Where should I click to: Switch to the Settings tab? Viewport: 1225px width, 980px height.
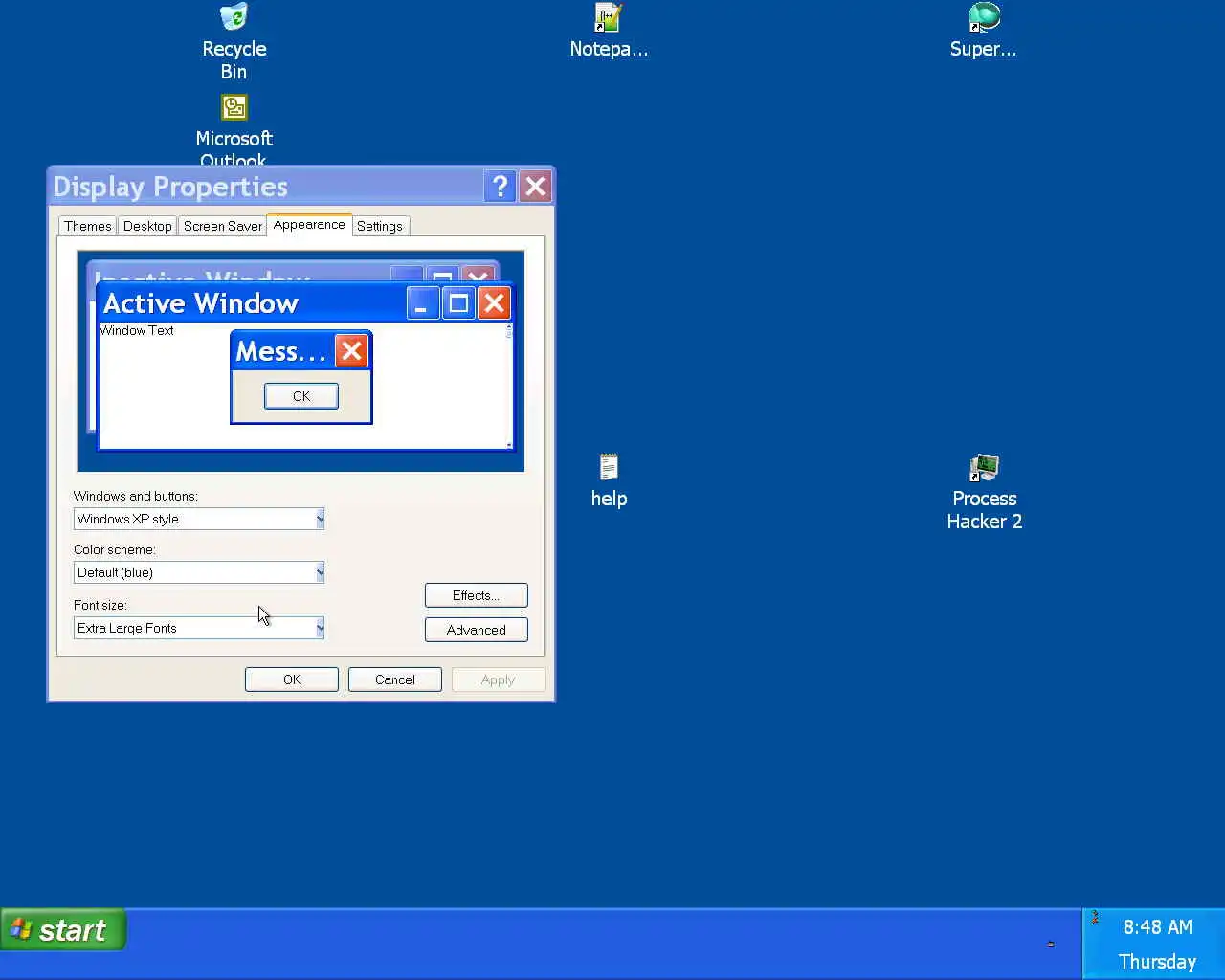pos(380,226)
